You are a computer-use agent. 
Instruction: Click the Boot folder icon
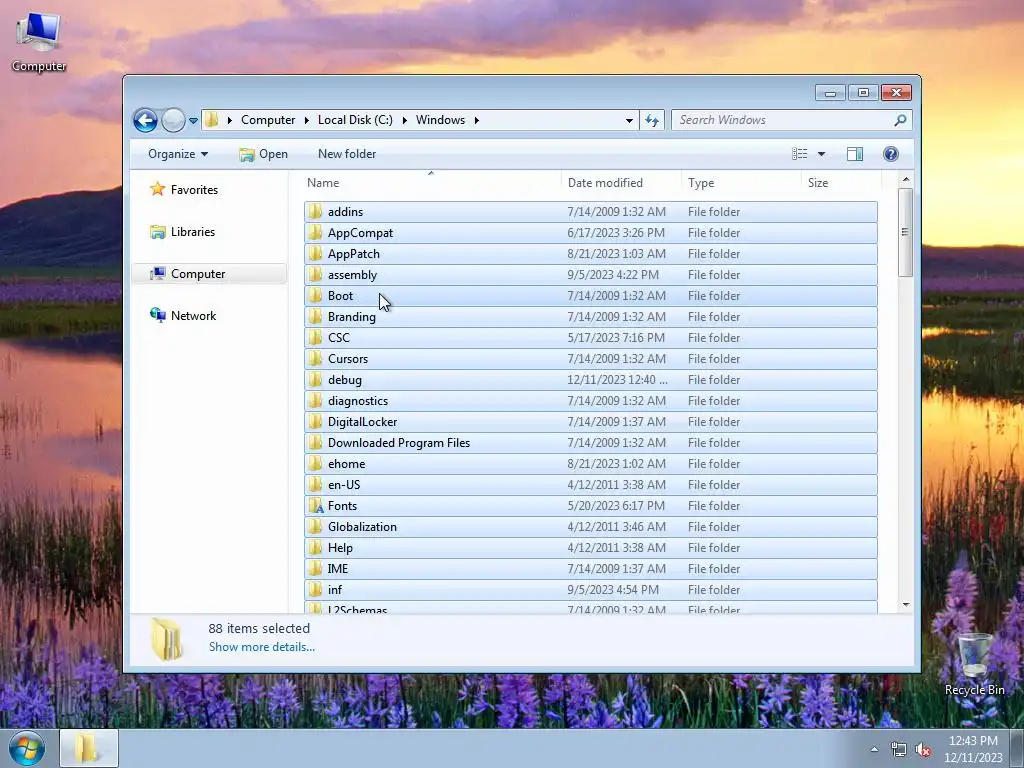(315, 296)
